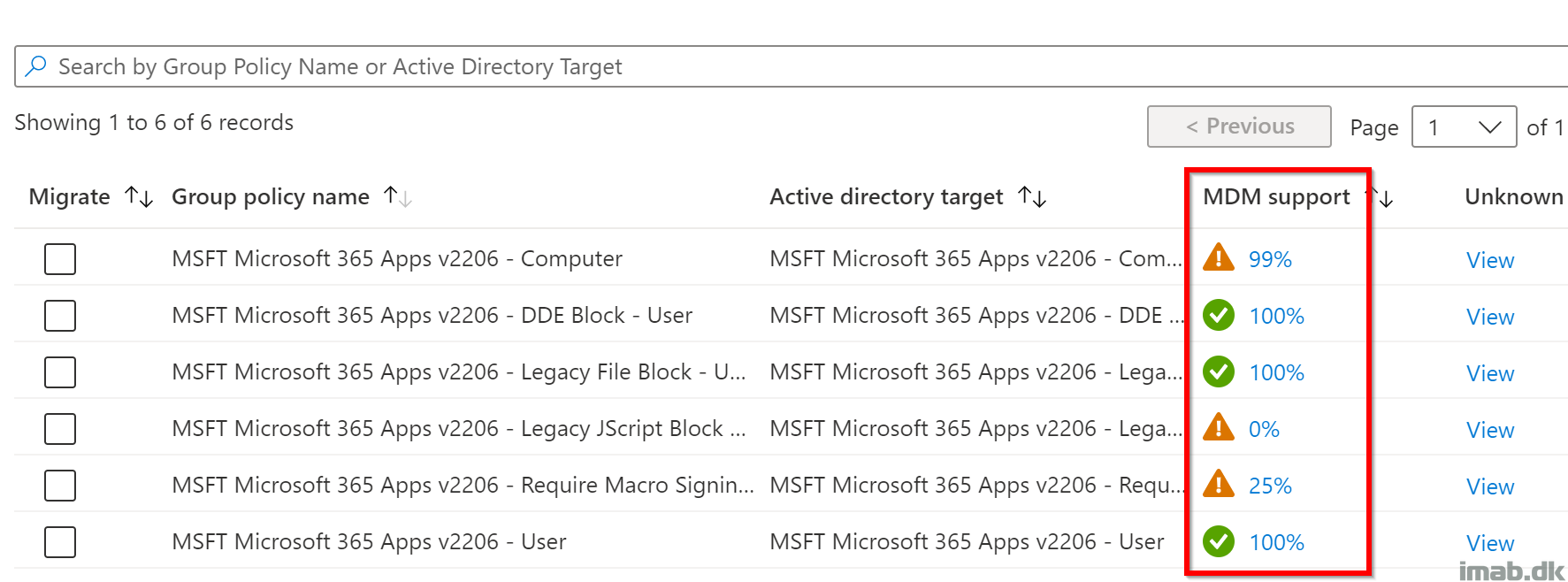Viewport: 1568px width, 582px height.
Task: Click 'Showing 1 to 6 of 6 records' text
Action: [154, 122]
